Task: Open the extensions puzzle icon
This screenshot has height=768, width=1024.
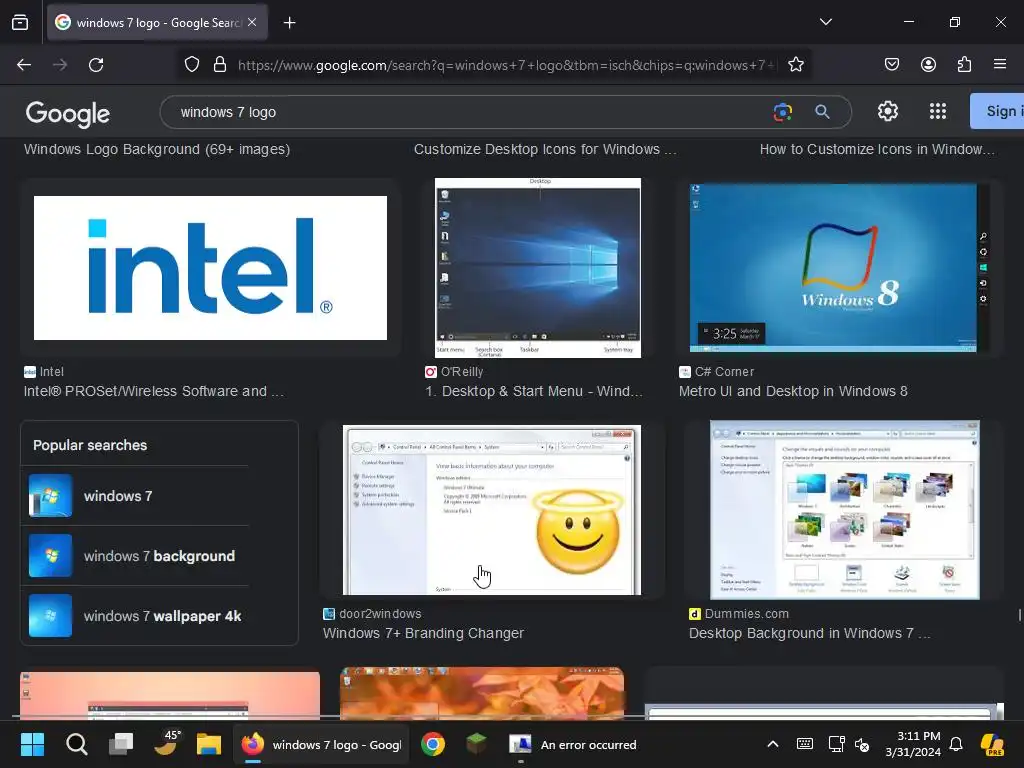Action: click(x=964, y=64)
